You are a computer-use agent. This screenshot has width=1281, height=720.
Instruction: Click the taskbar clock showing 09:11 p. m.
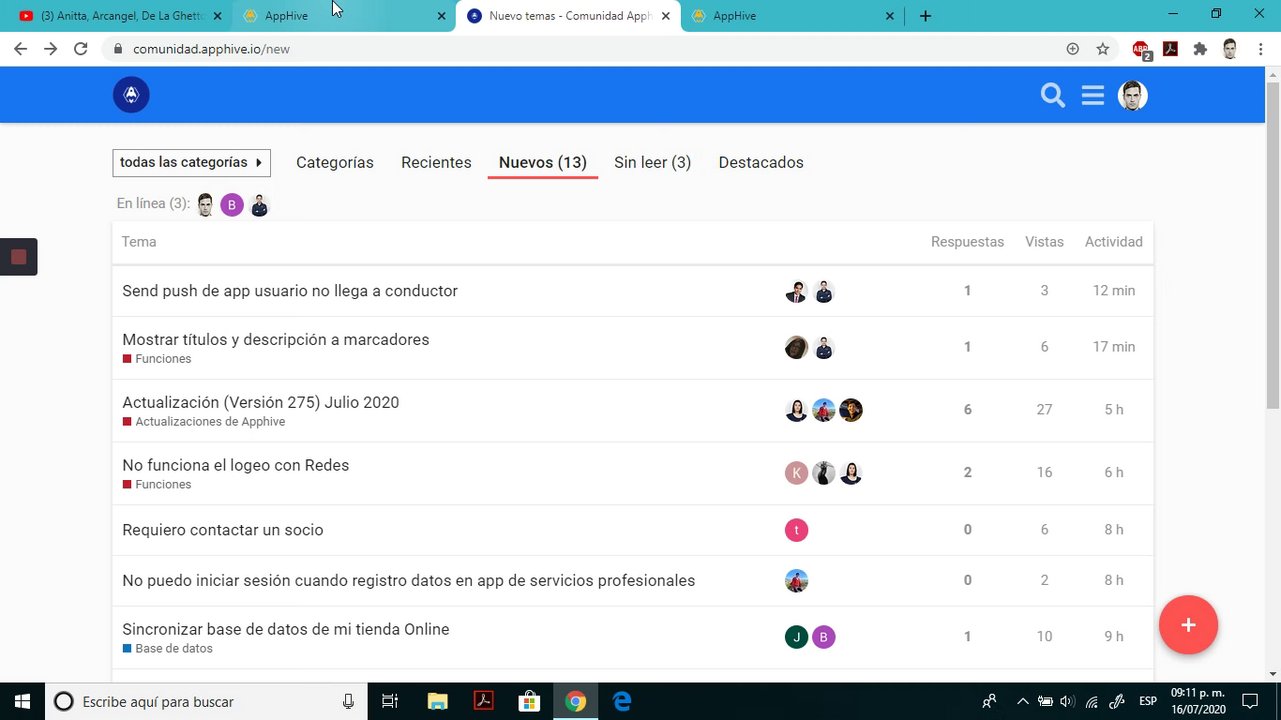1198,701
